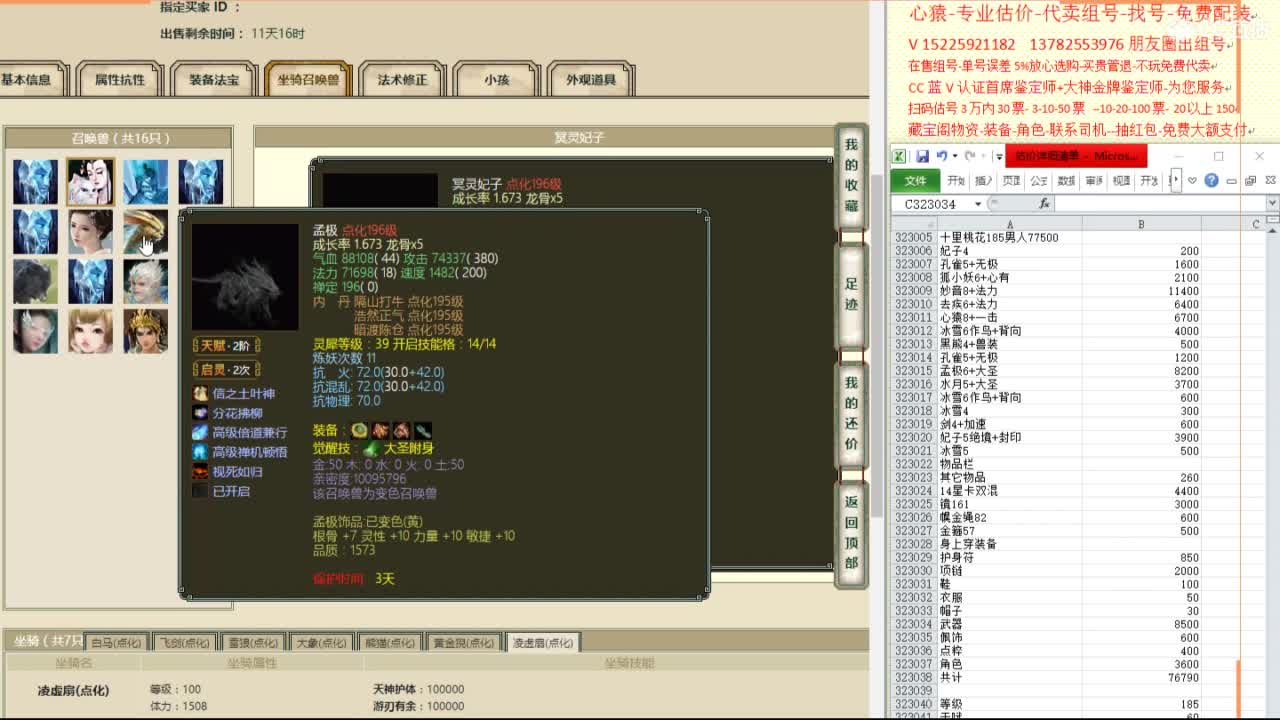The height and width of the screenshot is (720, 1280).
Task: Select the second summoned beast thumbnail
Action: pos(91,182)
